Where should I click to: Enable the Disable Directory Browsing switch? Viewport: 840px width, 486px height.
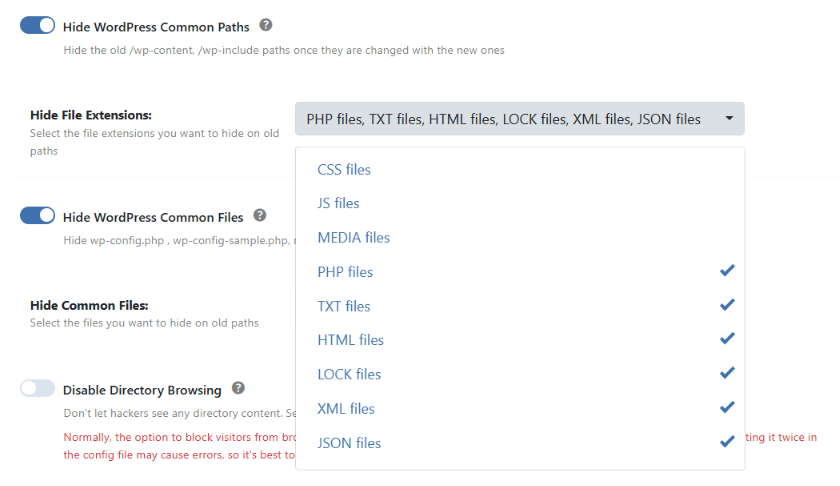click(x=38, y=389)
